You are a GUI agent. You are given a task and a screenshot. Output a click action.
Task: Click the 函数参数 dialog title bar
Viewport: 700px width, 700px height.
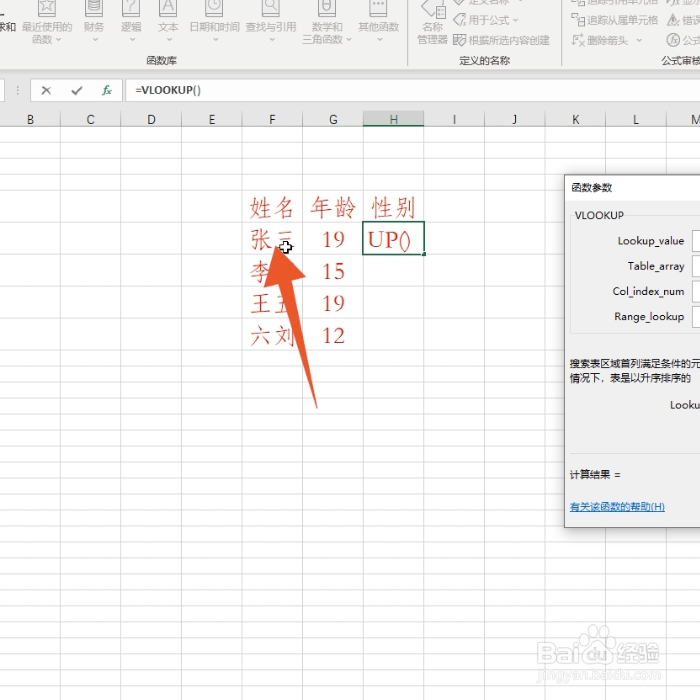pos(632,188)
